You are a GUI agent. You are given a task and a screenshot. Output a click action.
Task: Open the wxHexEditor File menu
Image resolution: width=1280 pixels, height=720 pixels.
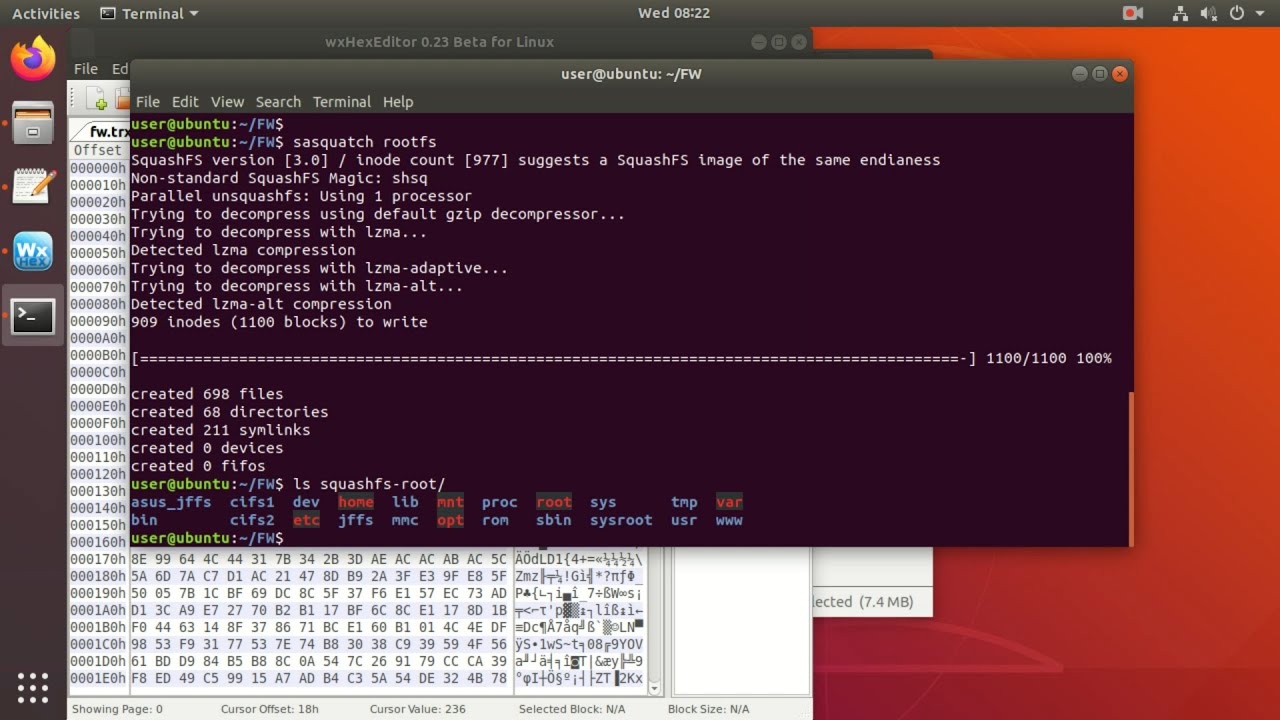point(86,68)
